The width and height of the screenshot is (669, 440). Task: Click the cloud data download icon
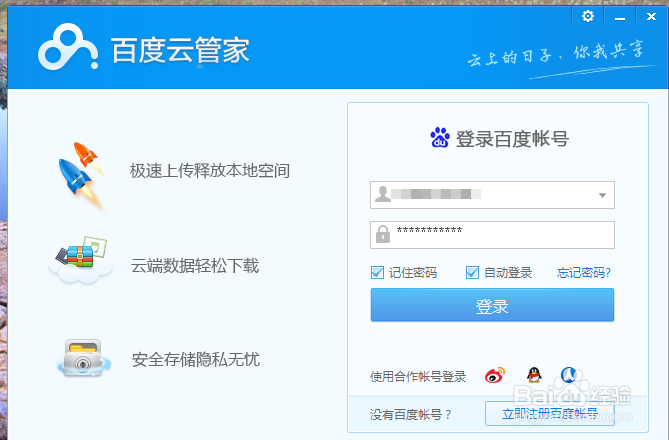point(81,260)
